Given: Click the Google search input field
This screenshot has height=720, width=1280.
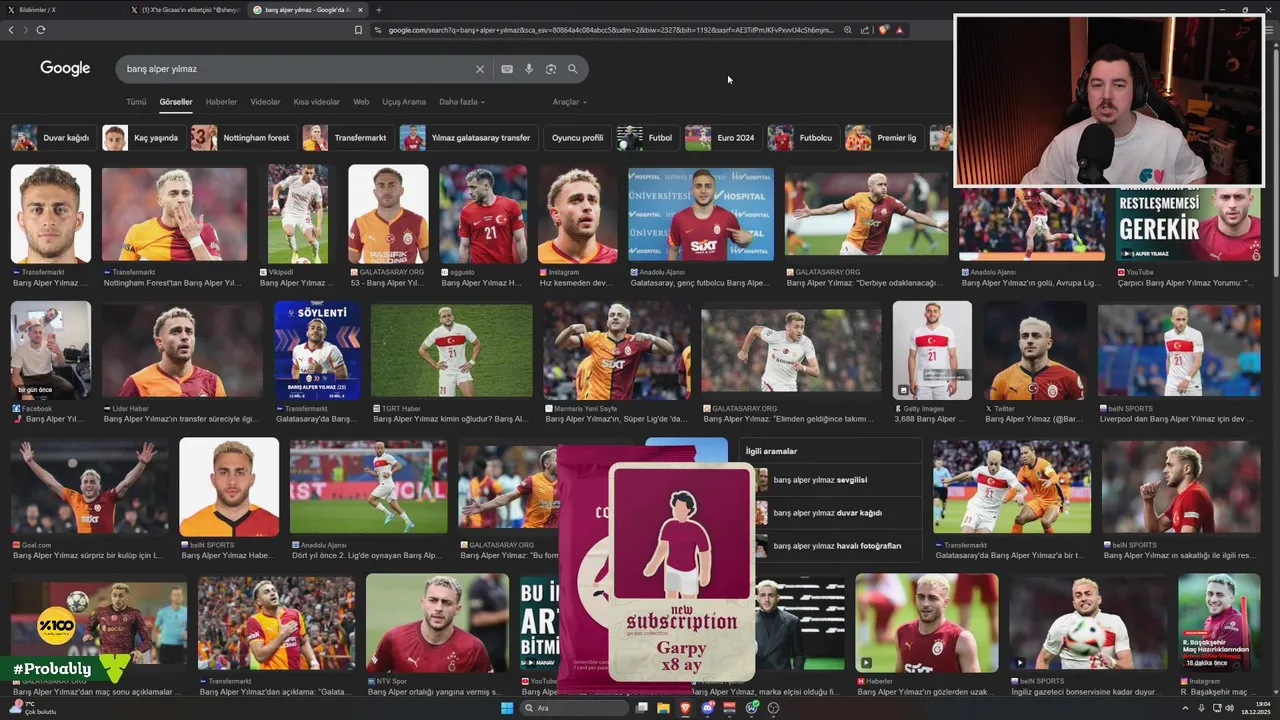Looking at the screenshot, I should point(295,69).
